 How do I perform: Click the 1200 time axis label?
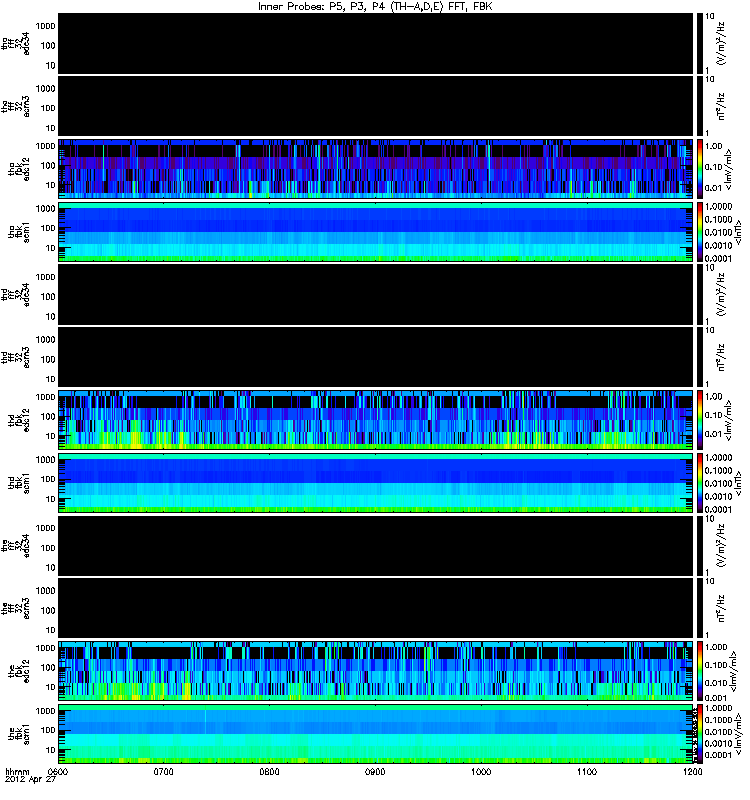click(692, 771)
